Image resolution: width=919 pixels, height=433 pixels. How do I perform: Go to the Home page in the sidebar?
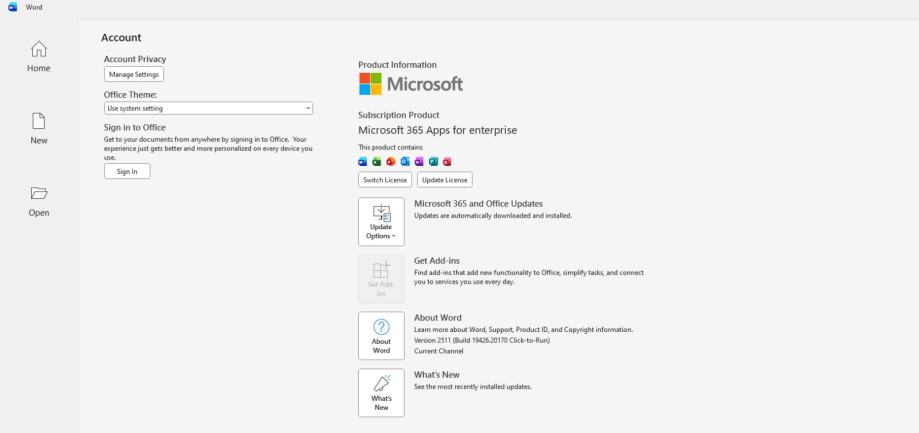(x=39, y=57)
